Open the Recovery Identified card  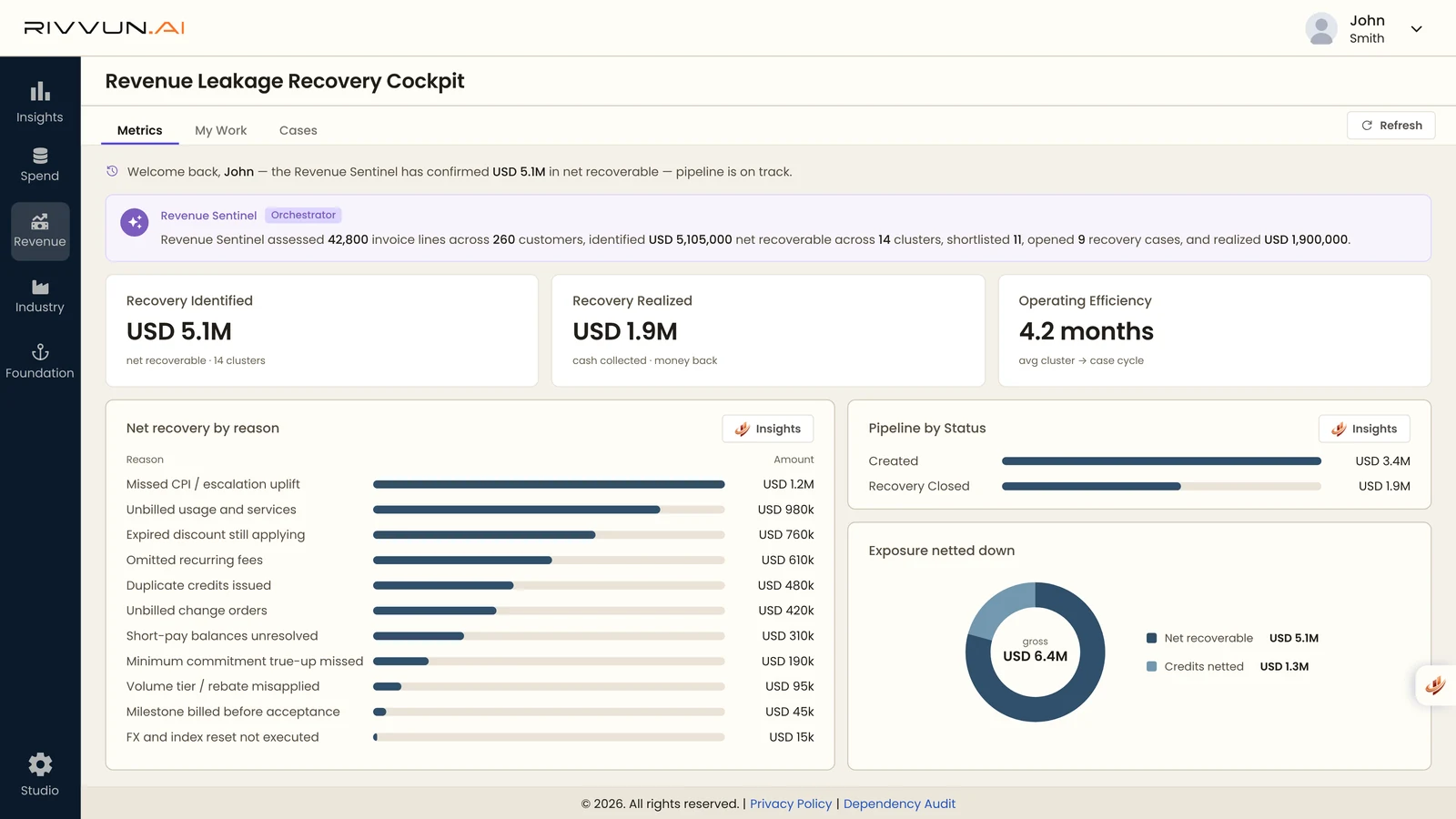(322, 331)
